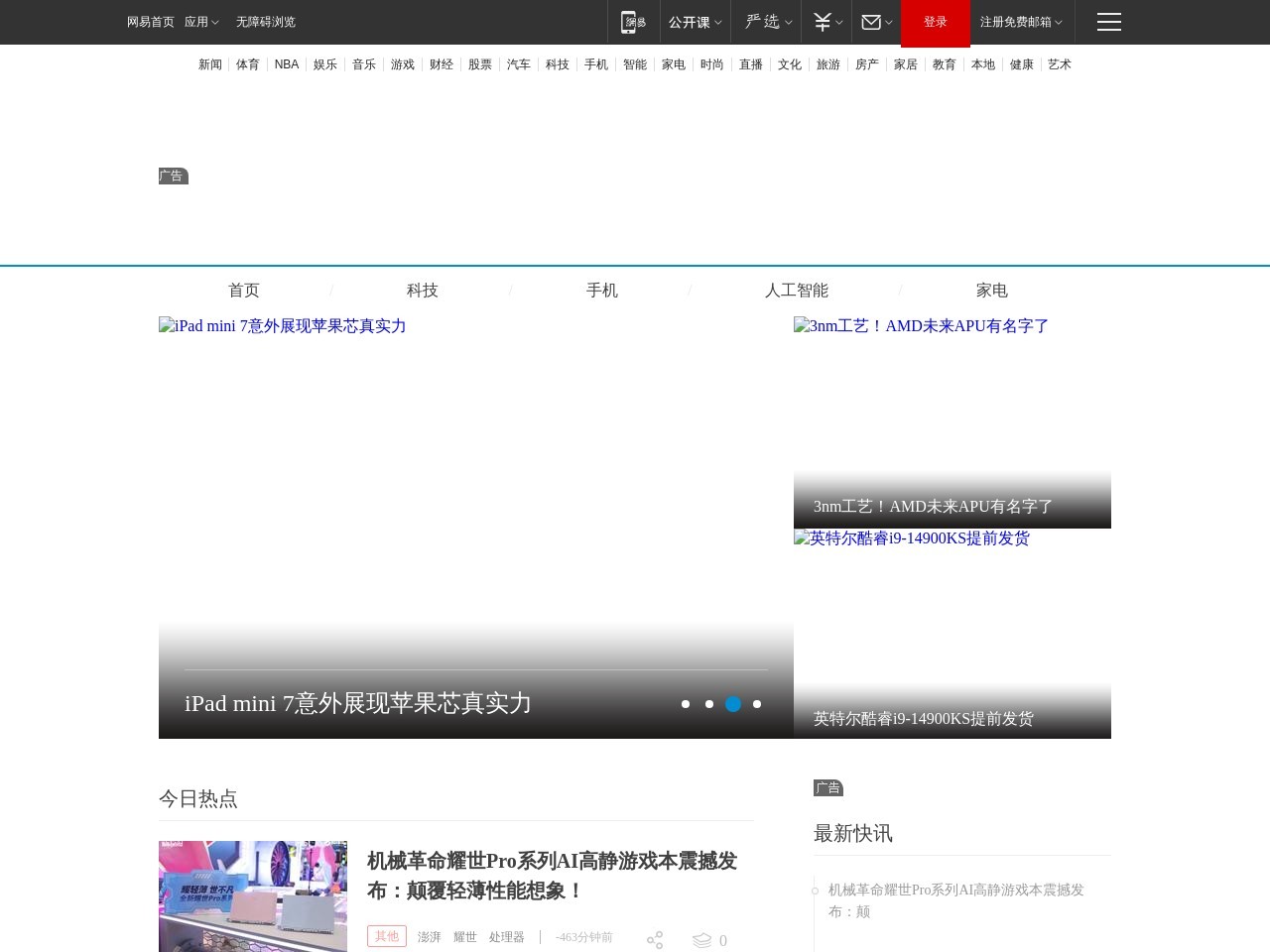Open the mail envelope icon in top bar
Image resolution: width=1270 pixels, height=952 pixels.
pos(869,22)
